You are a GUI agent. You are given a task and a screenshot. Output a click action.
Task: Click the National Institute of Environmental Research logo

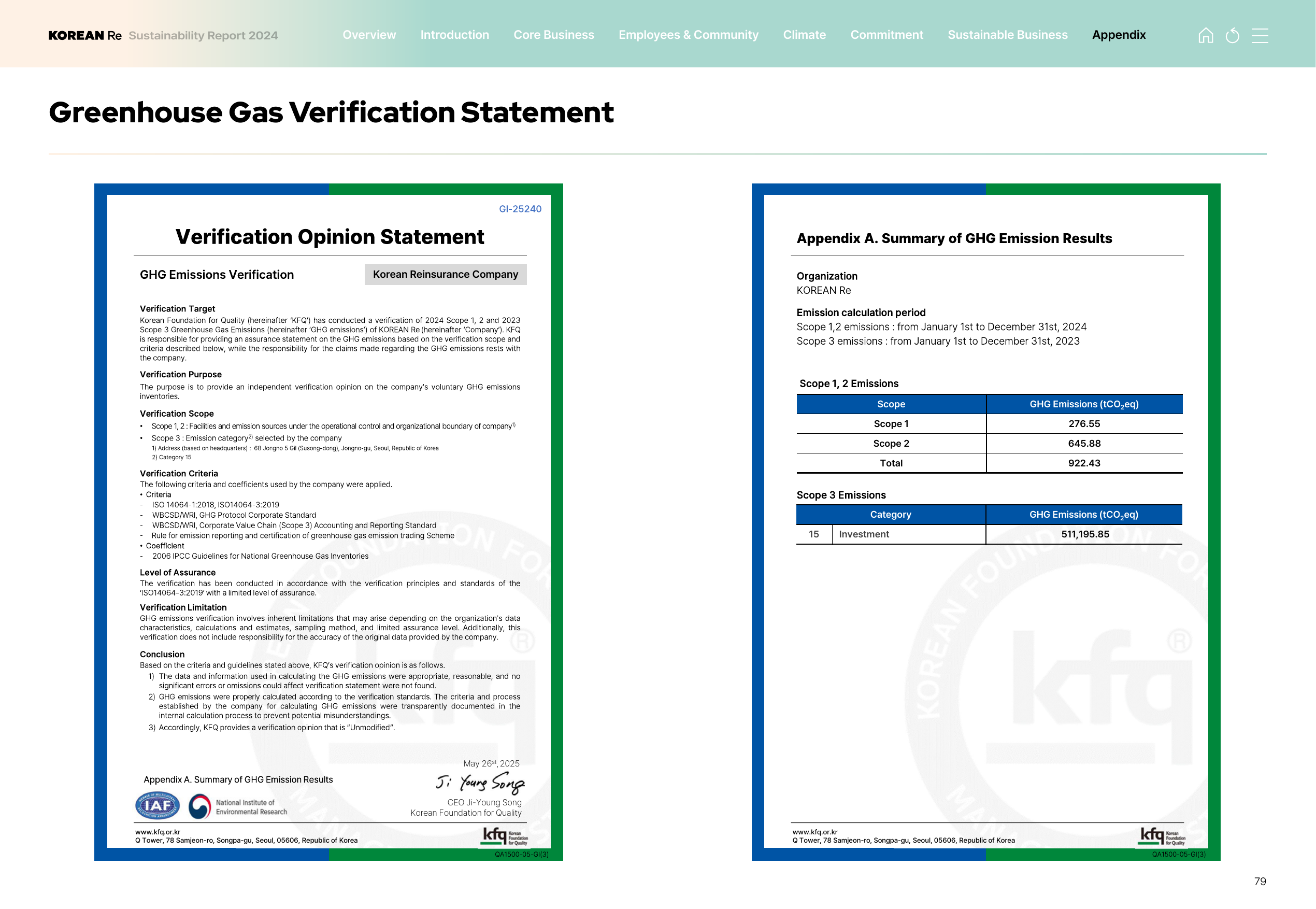[238, 807]
